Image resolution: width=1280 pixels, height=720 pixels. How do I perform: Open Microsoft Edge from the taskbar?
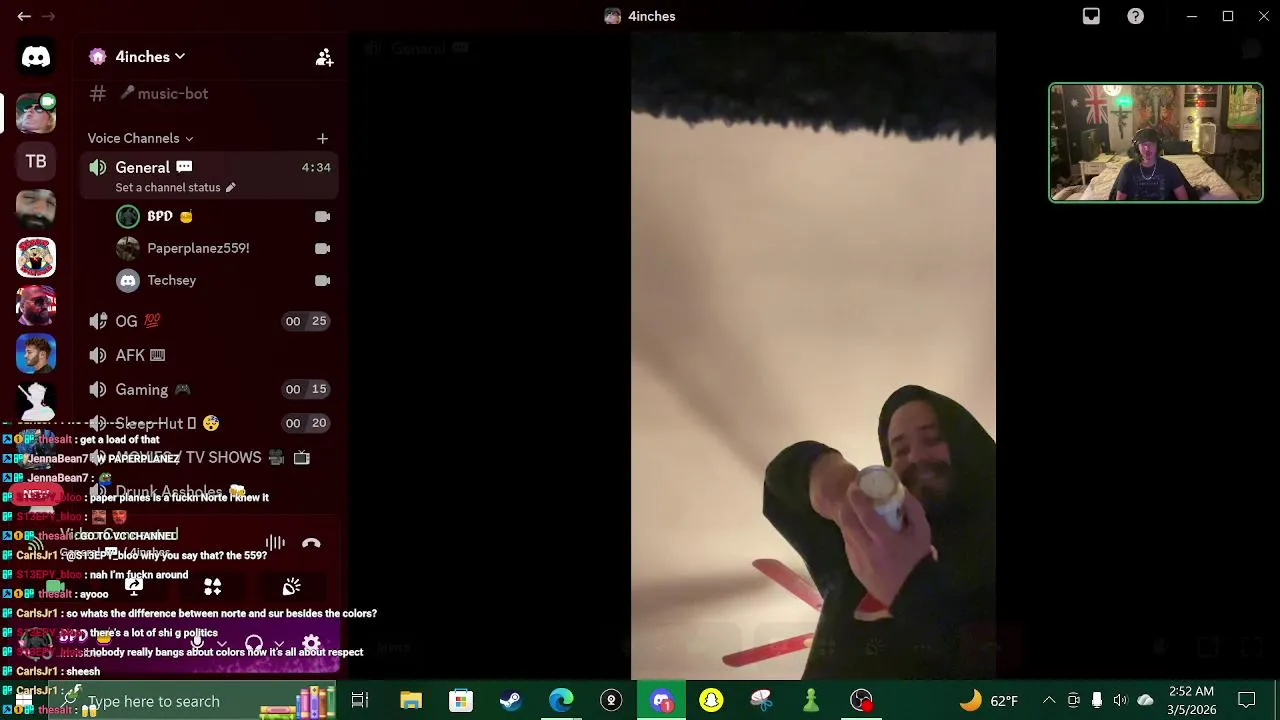561,700
